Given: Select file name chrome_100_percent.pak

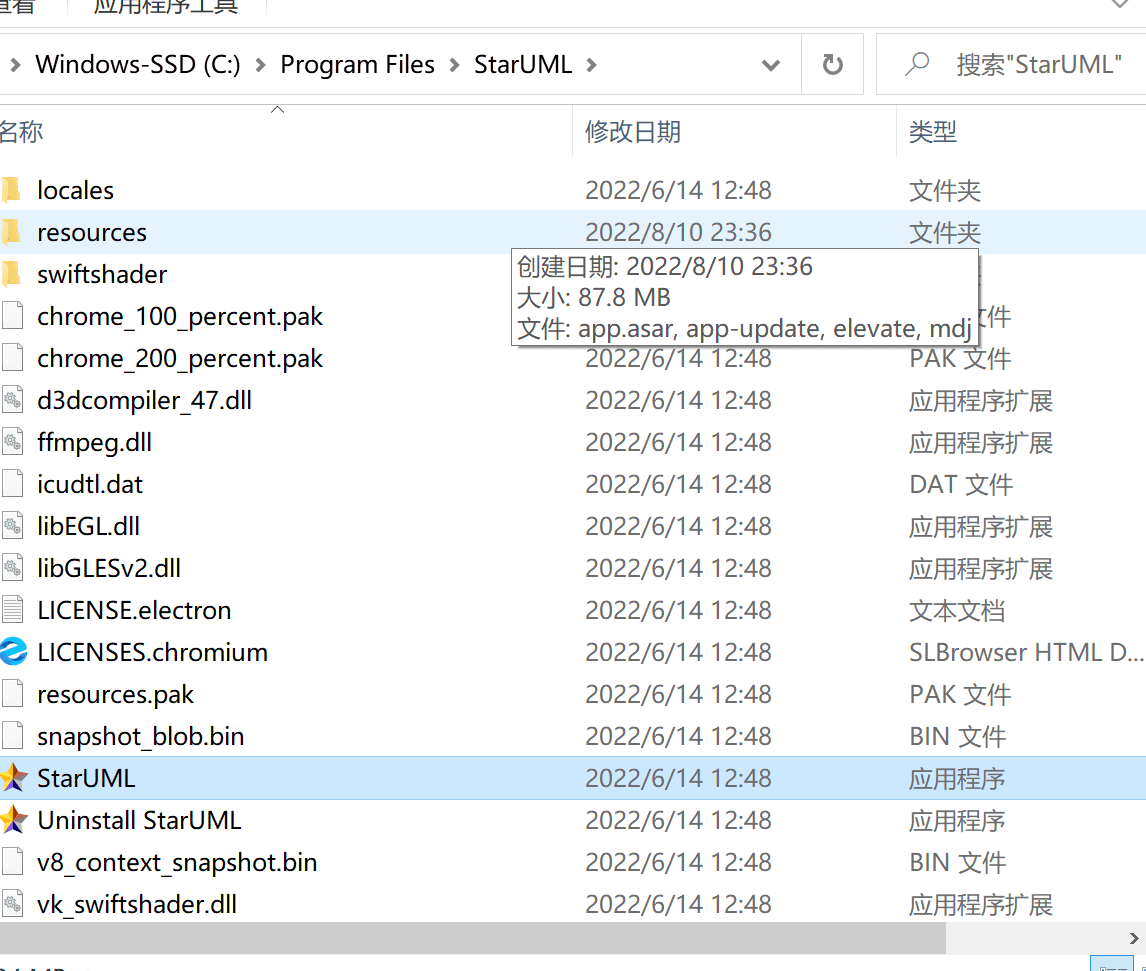Looking at the screenshot, I should (x=180, y=316).
